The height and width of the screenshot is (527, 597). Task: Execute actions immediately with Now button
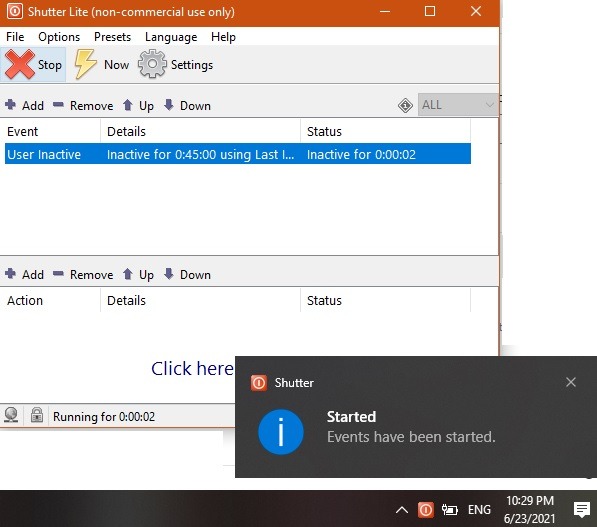coord(102,64)
